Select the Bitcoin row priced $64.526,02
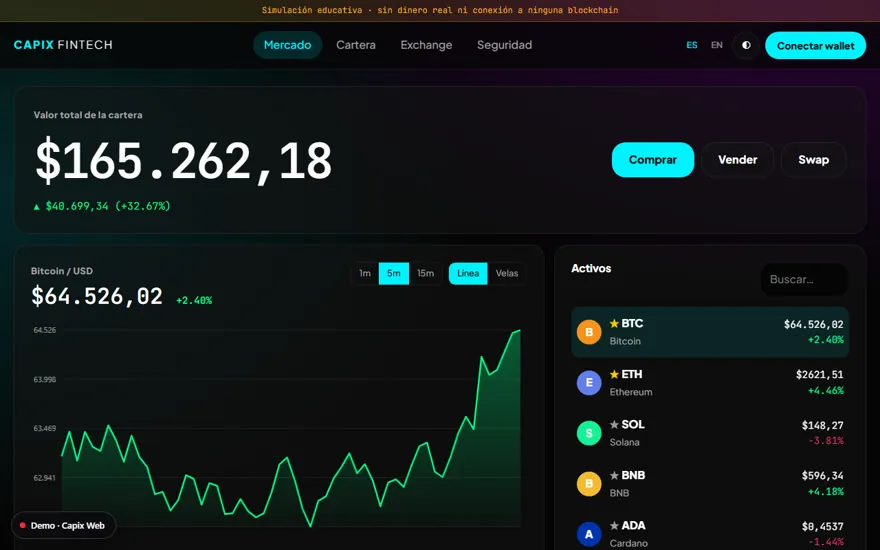The image size is (880, 550). tap(710, 332)
